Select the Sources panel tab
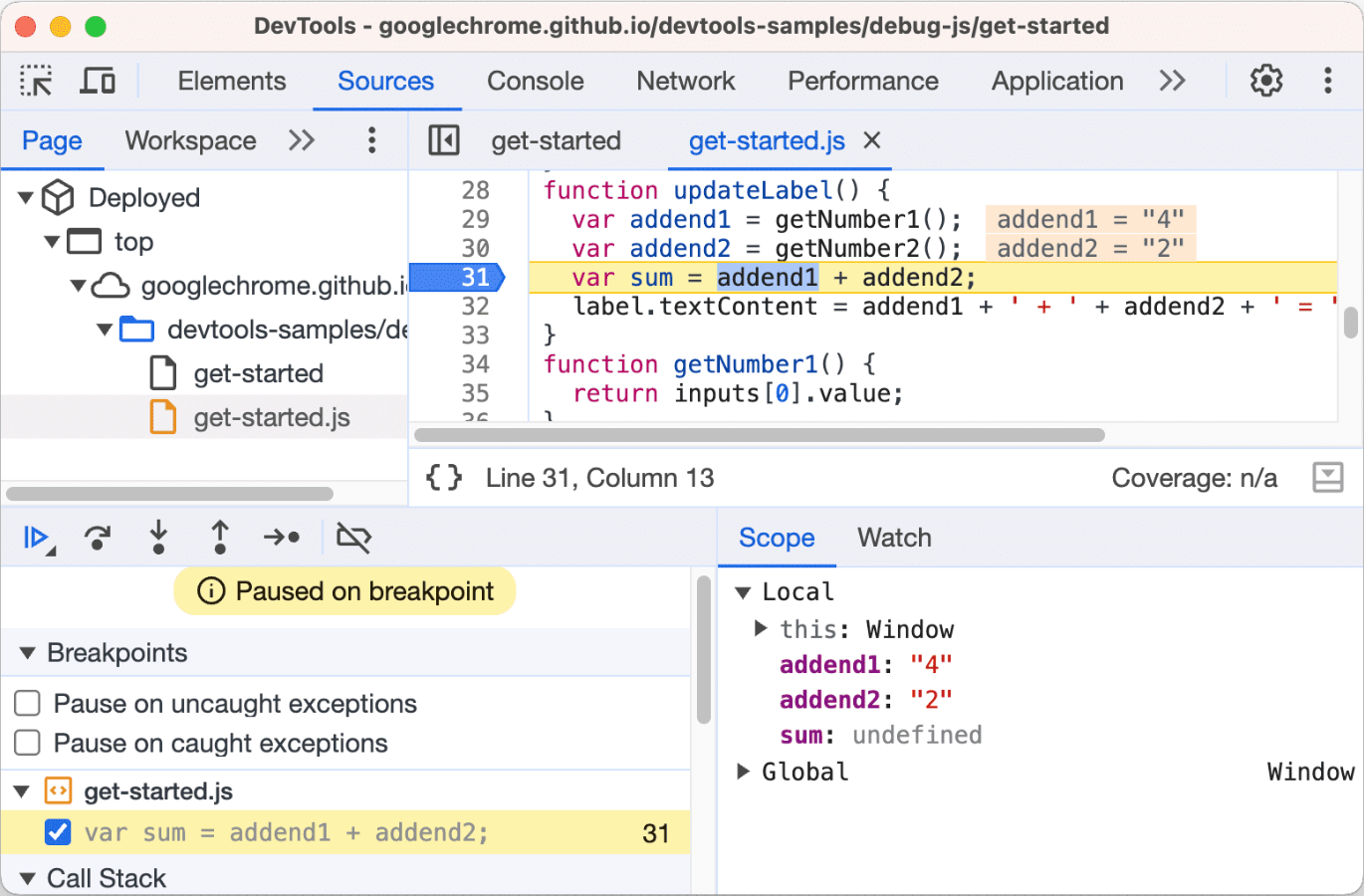The image size is (1364, 896). click(386, 81)
